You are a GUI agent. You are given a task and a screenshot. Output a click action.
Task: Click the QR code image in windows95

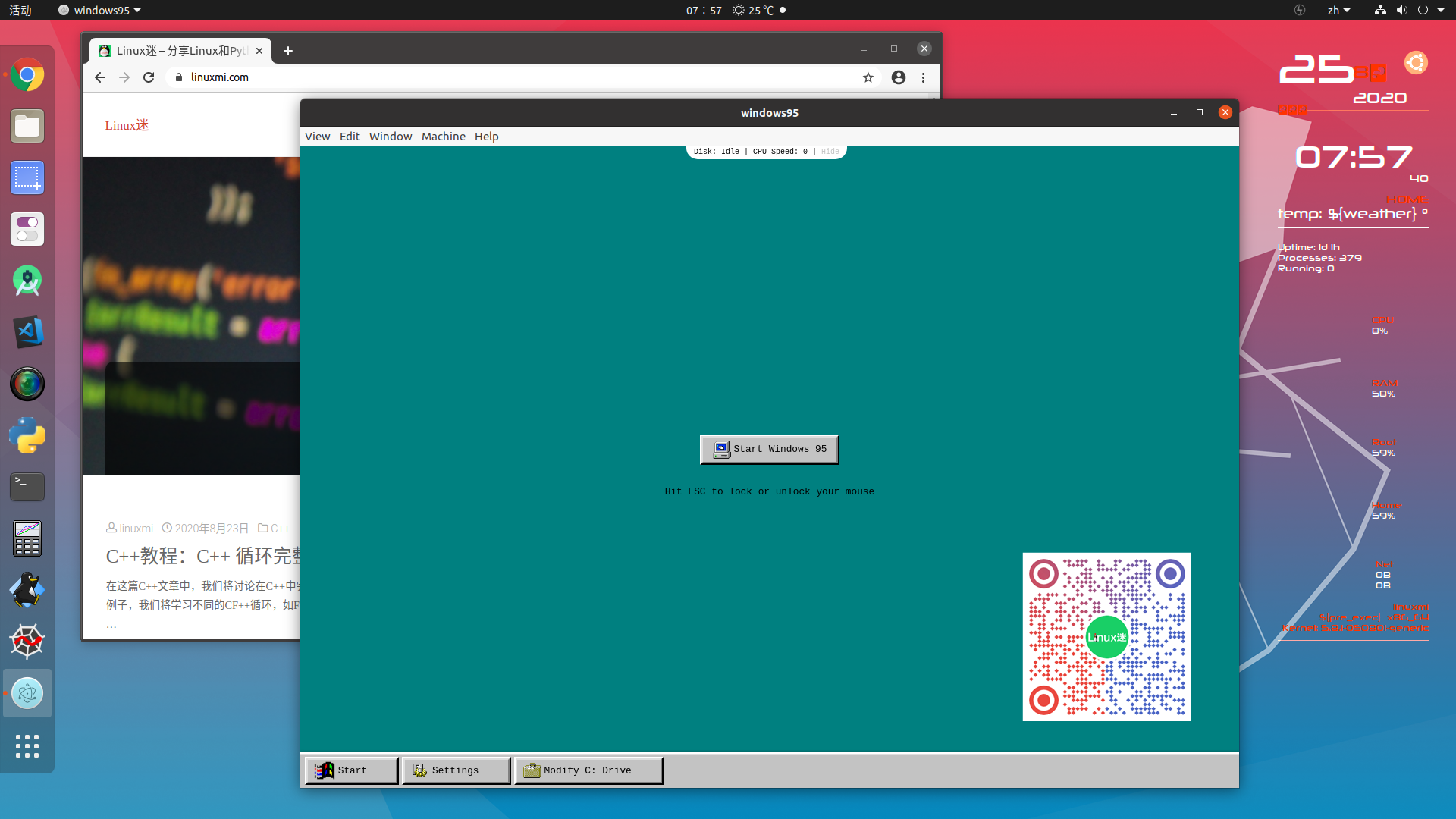pos(1106,637)
